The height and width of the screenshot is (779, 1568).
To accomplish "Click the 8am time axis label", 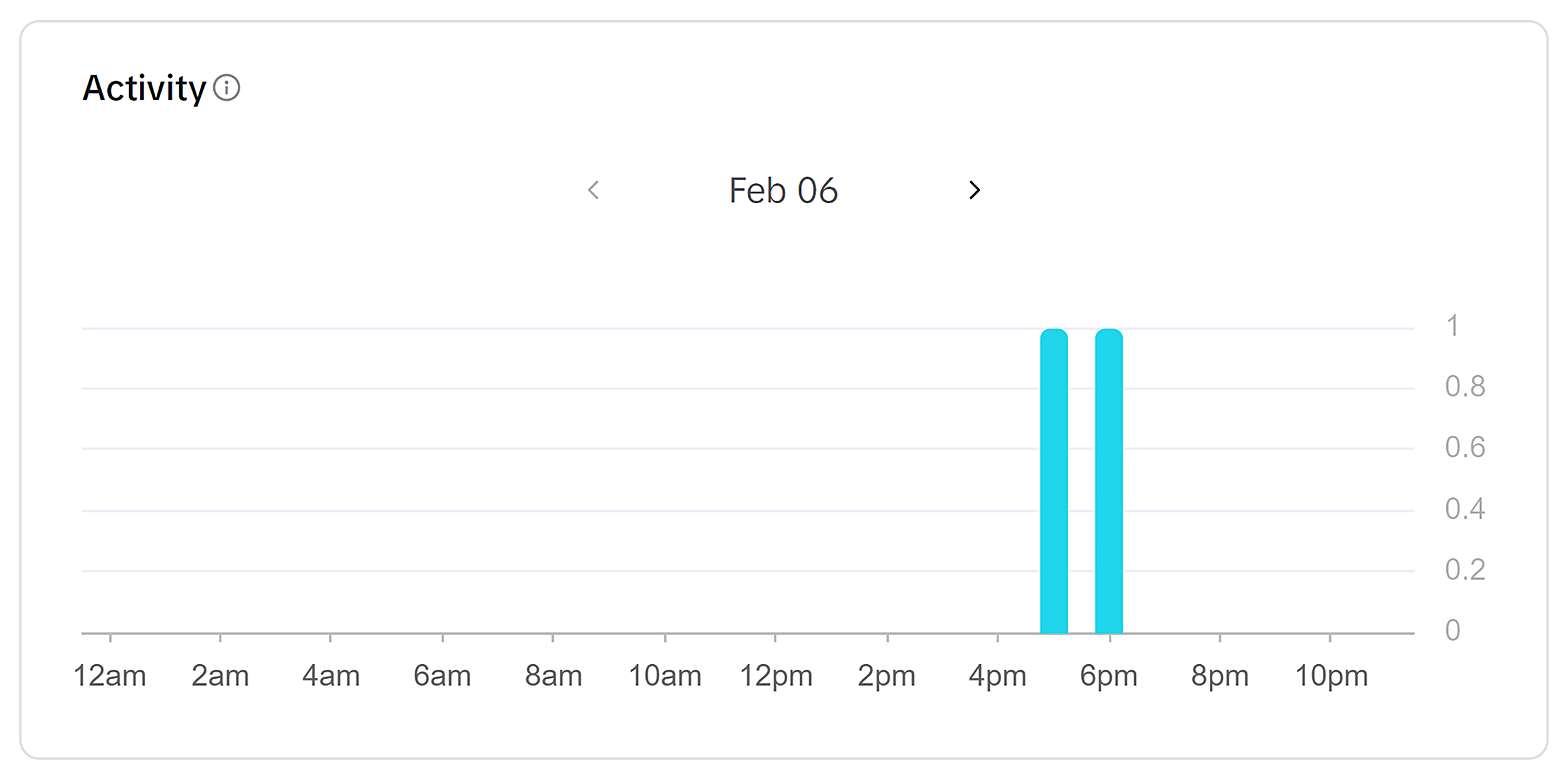I will 553,676.
